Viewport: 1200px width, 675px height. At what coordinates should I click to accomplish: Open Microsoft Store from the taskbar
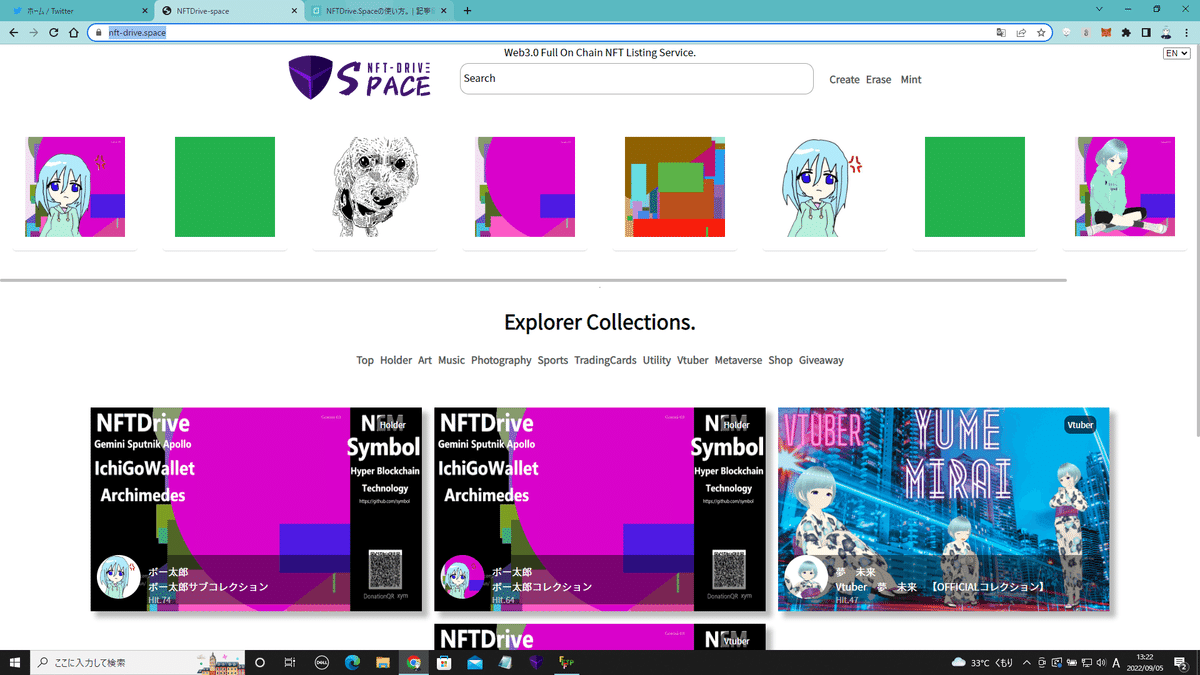coord(444,662)
